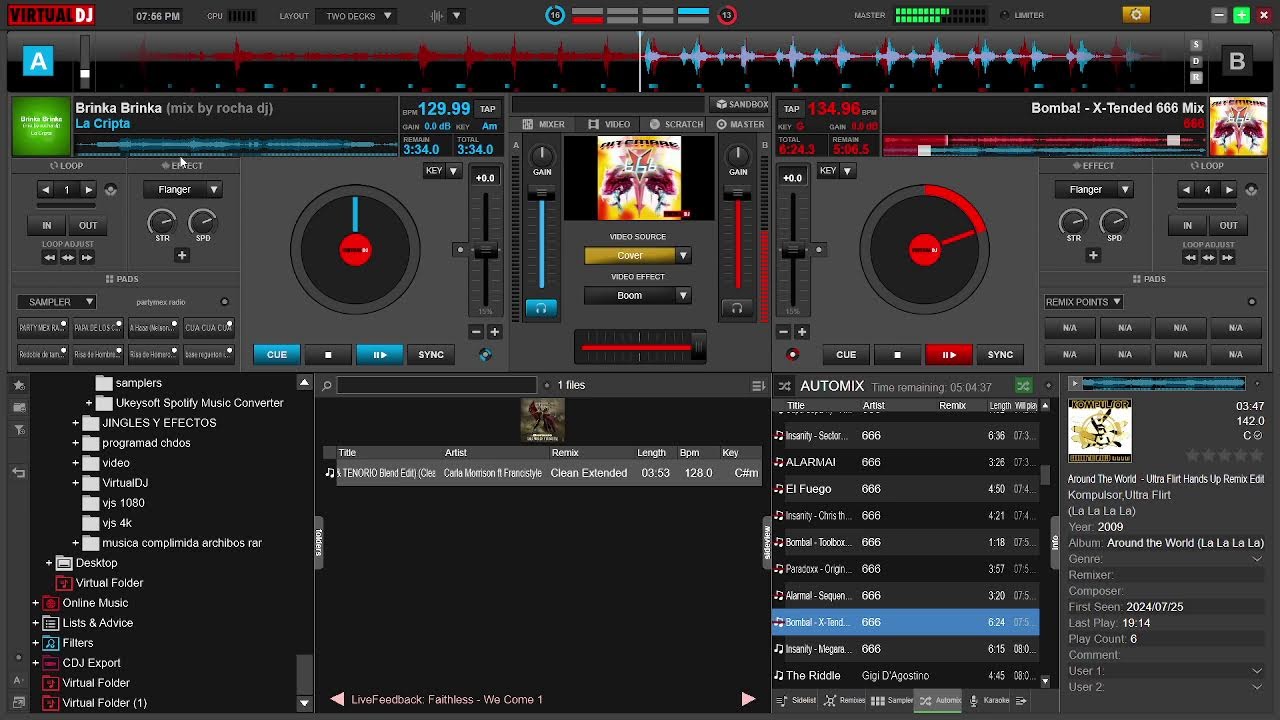Open the Karaoke tab
The image size is (1280, 720).
(989, 700)
